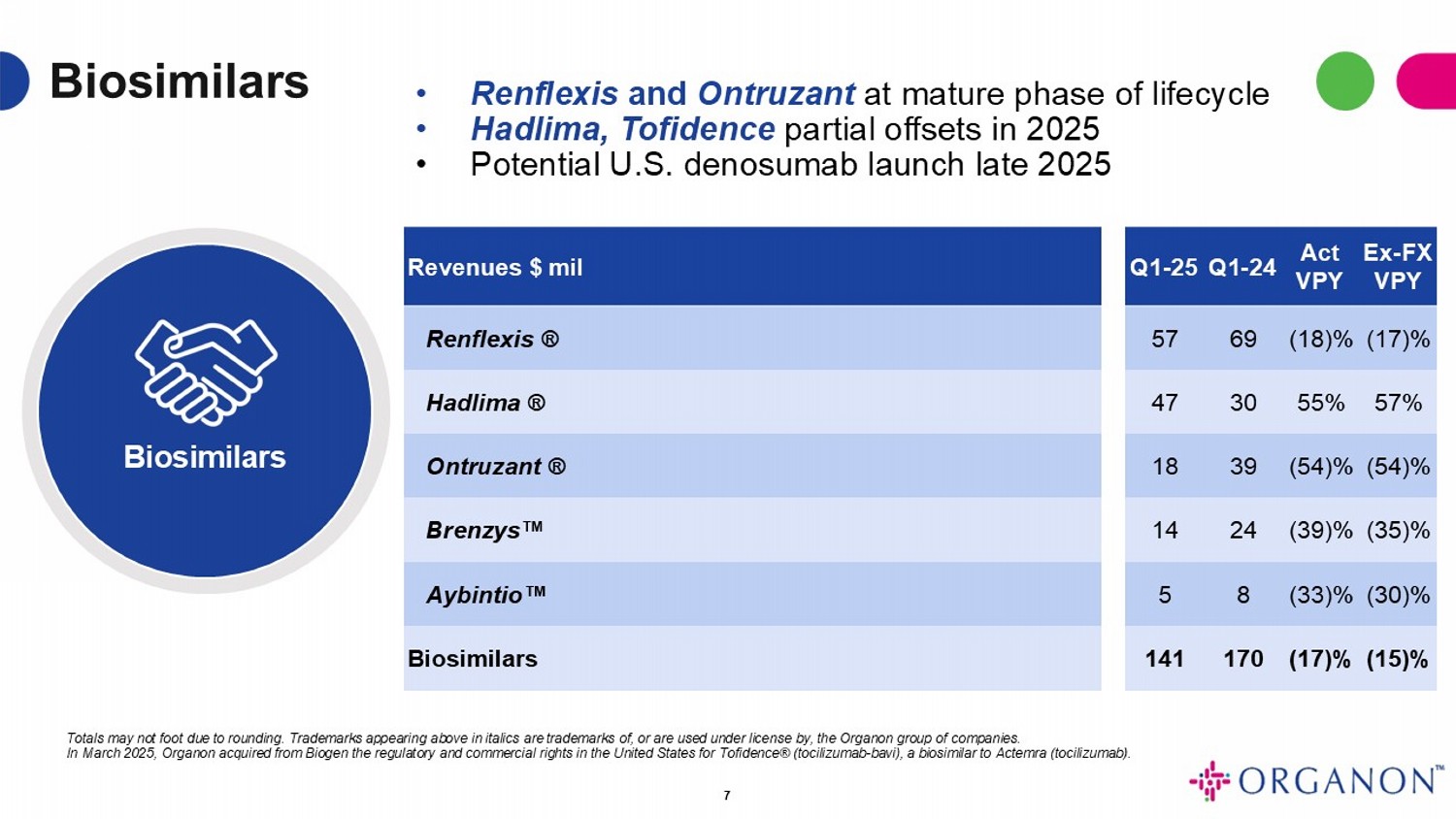This screenshot has width=1456, height=819.
Task: Click the "Act VPY" column header
Action: [x=1319, y=267]
